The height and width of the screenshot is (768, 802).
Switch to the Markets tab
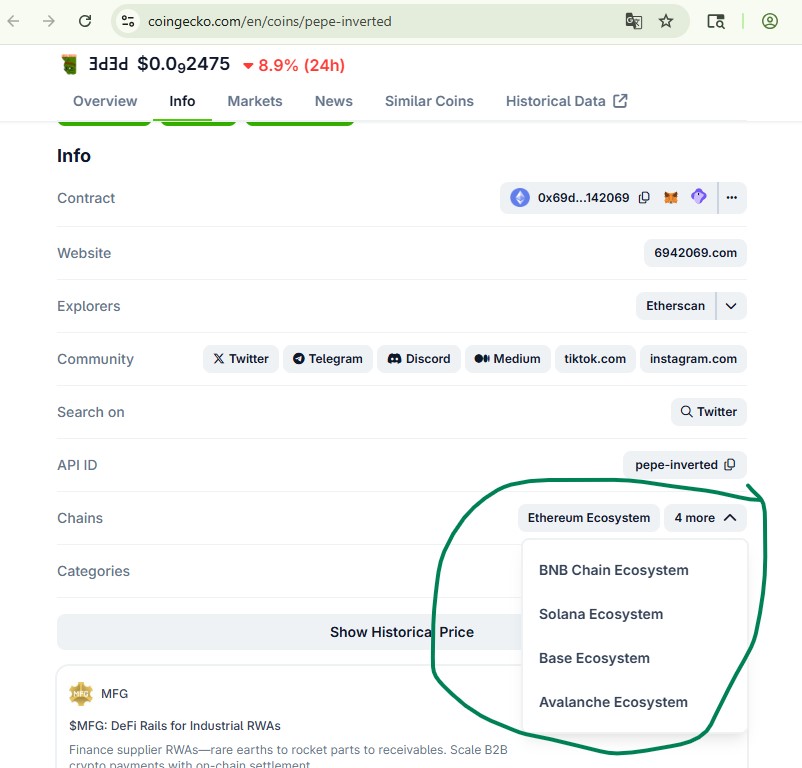point(254,101)
